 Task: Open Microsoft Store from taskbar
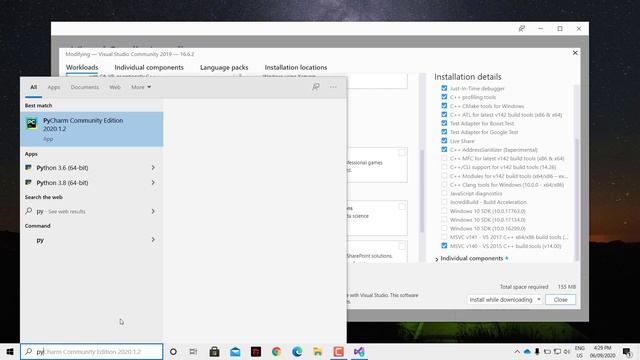tap(214, 351)
